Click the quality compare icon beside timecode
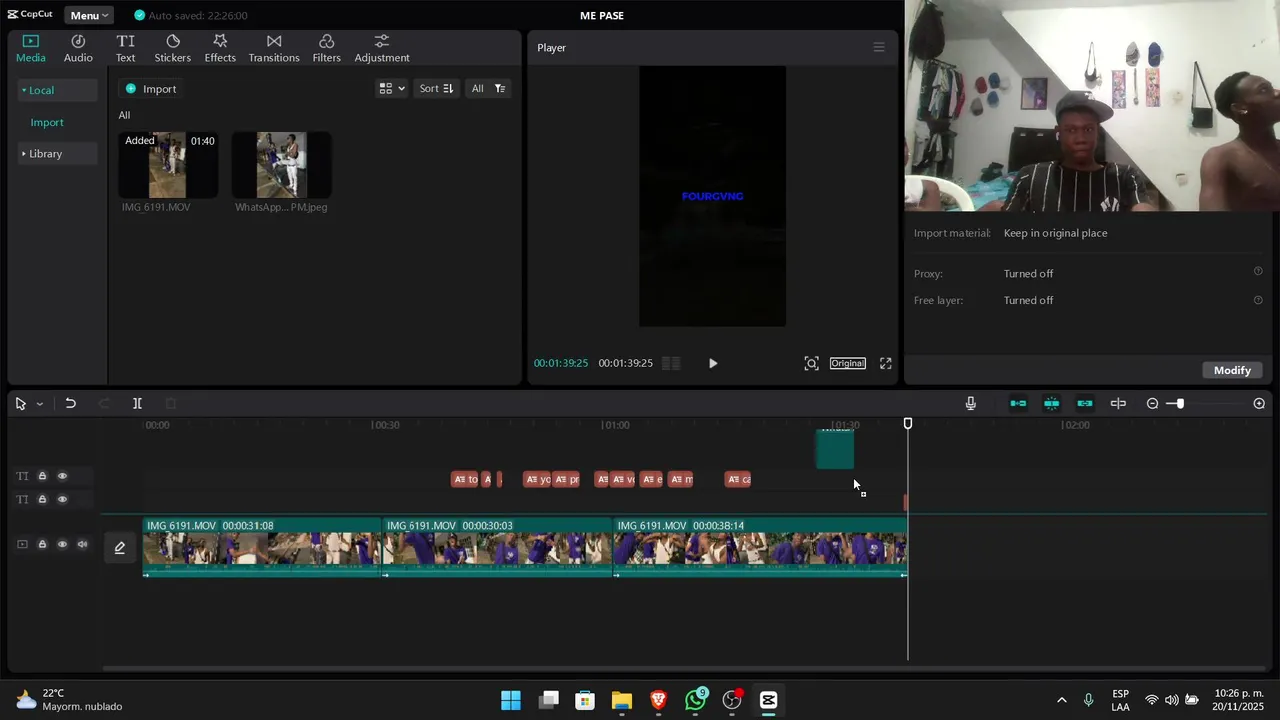This screenshot has height=720, width=1280. point(671,363)
